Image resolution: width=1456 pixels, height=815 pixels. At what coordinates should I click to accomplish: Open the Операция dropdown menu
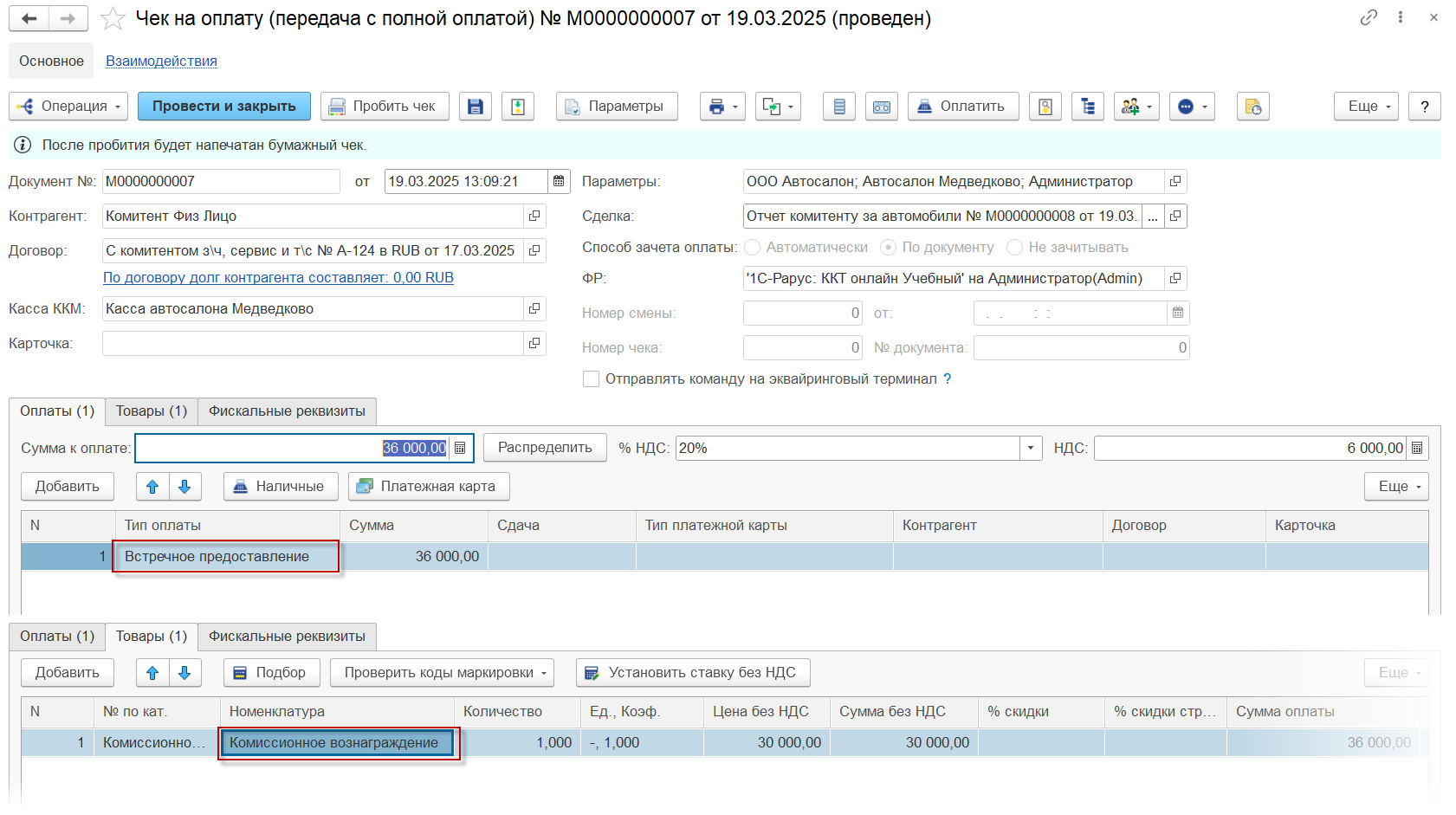(68, 107)
